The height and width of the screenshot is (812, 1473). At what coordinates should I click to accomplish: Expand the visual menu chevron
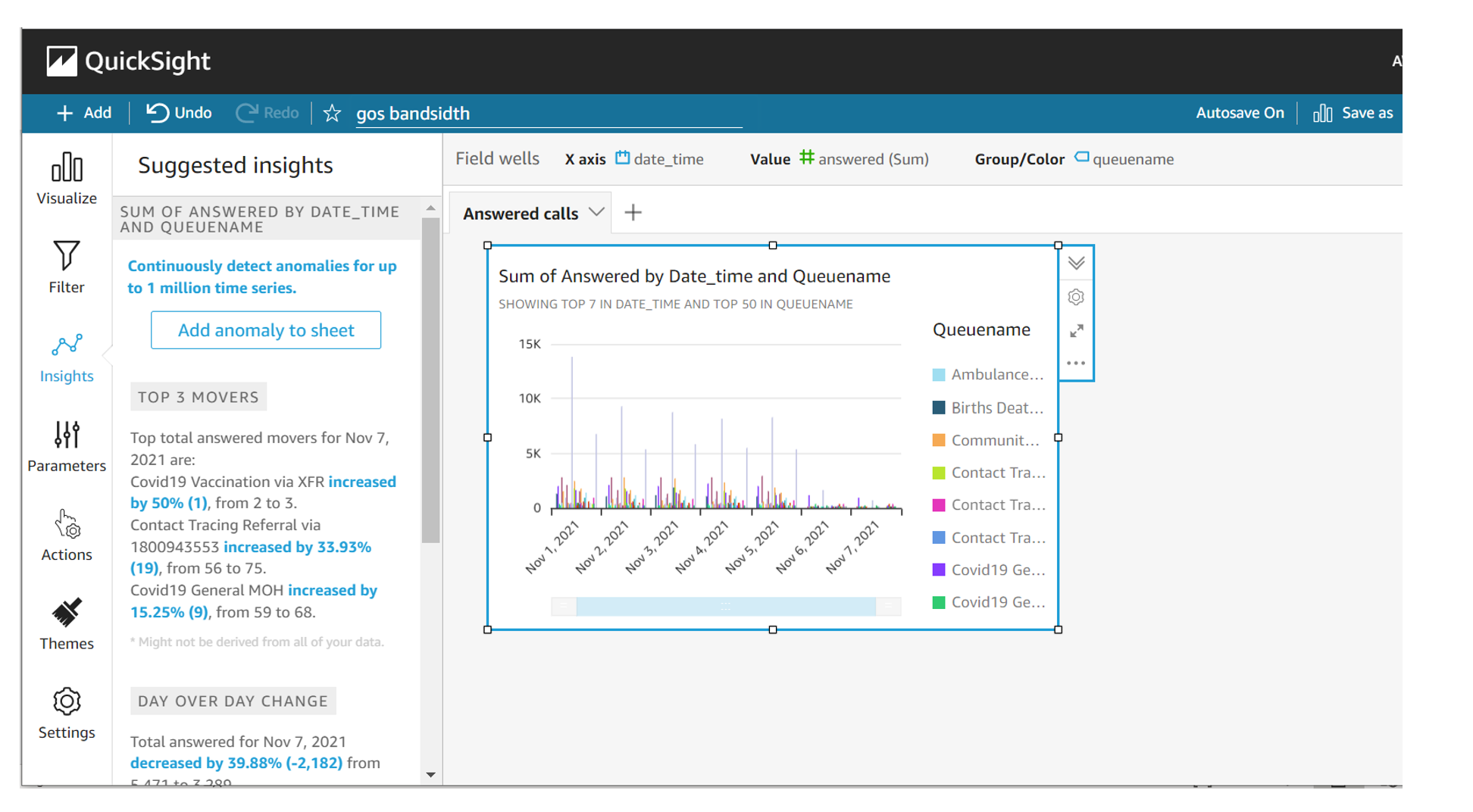click(1076, 264)
